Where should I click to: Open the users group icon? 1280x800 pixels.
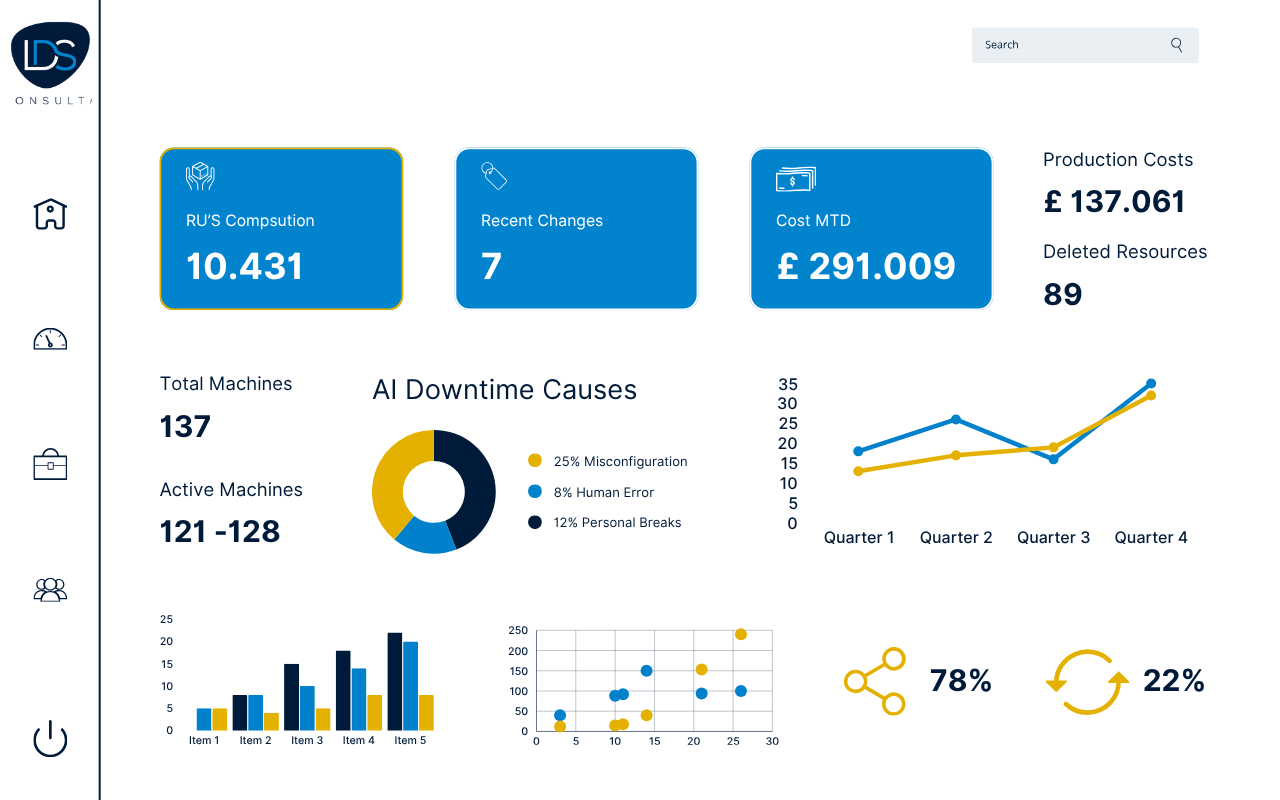50,590
